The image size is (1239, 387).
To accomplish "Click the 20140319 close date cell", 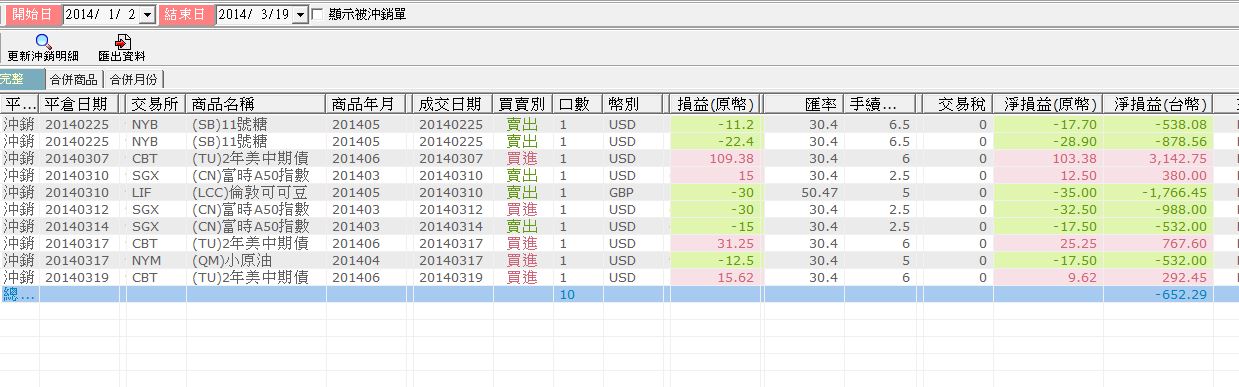I will click(80, 277).
